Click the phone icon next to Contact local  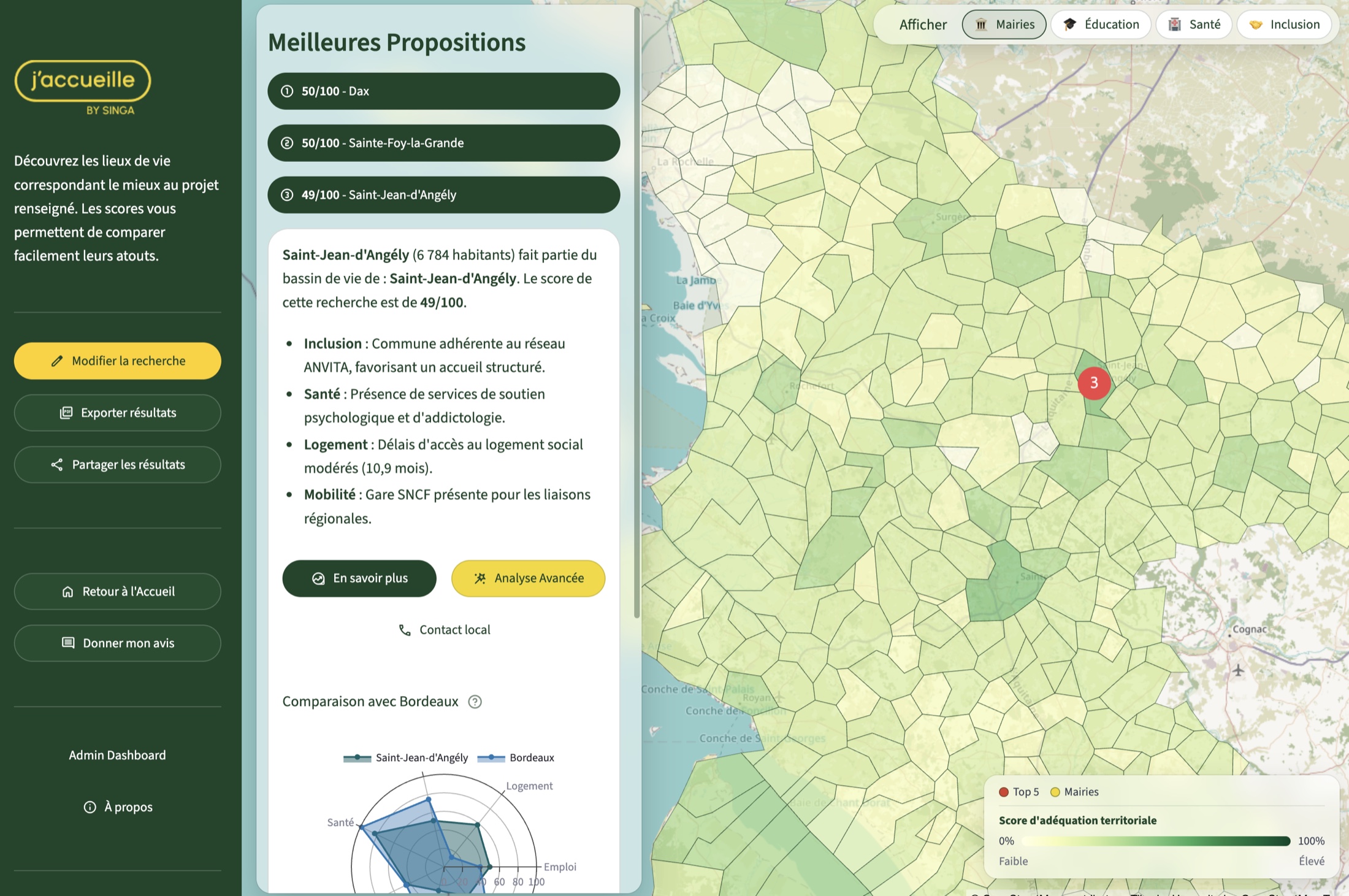coord(405,630)
